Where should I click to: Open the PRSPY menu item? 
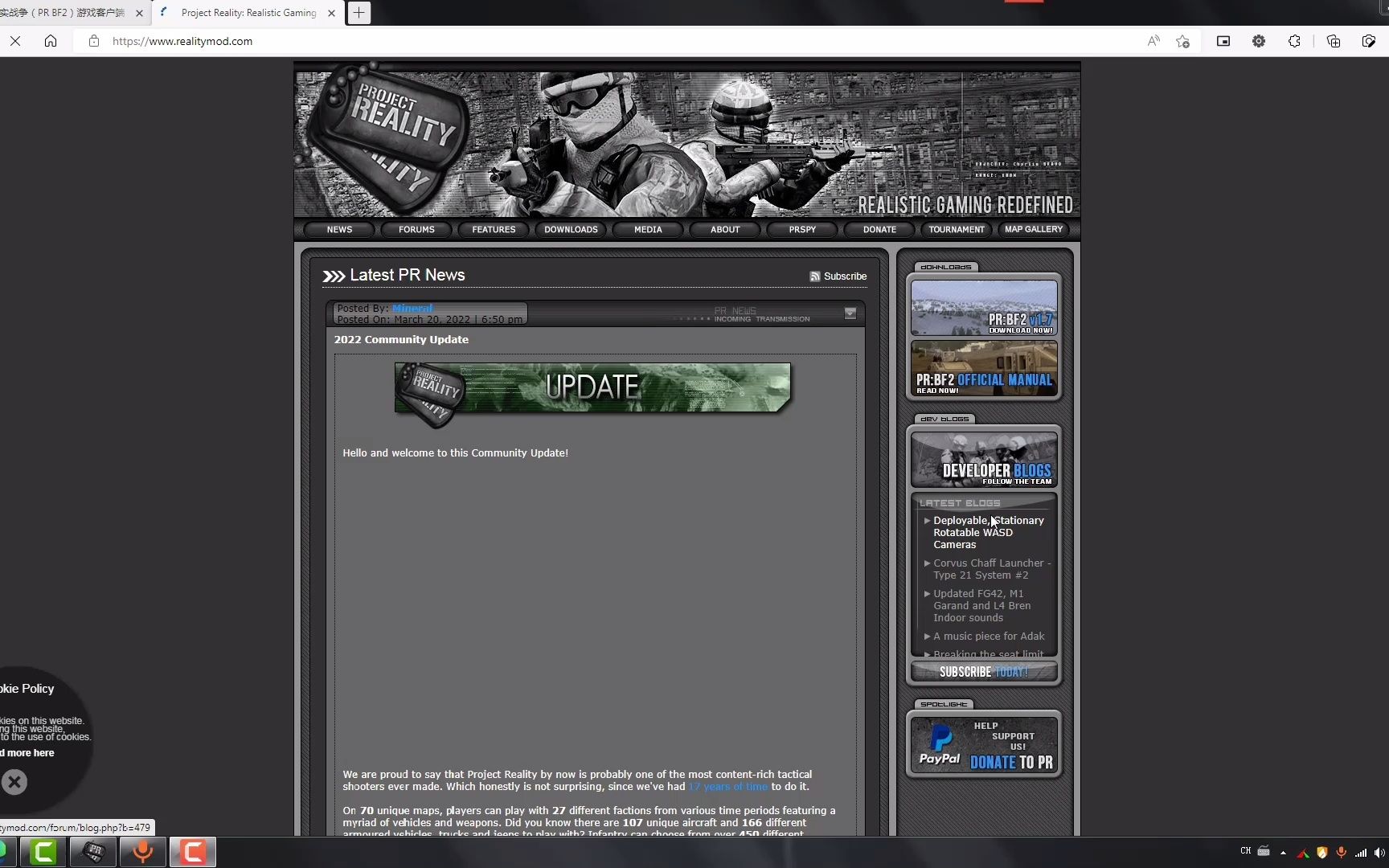(802, 229)
